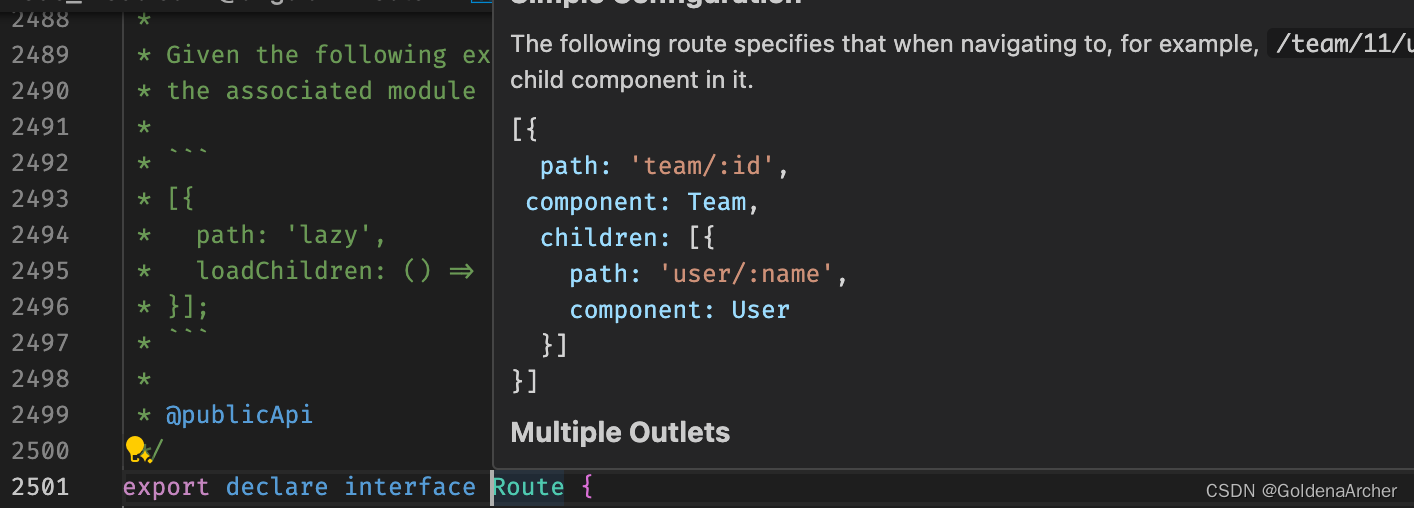Viewport: 1414px width, 508px height.
Task: Click line number 2490
Action: (40, 91)
